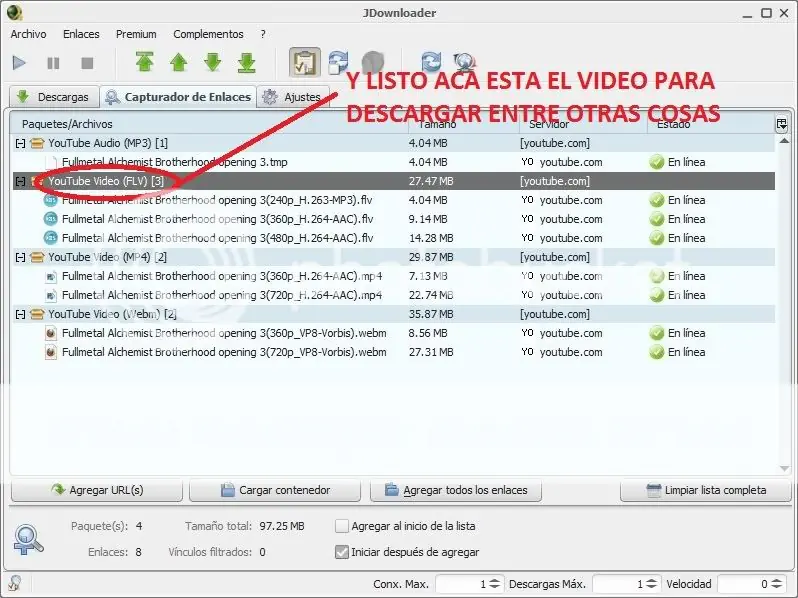Select file Fullmetal Alchemist Brotherhood opening 3.tmp
The height and width of the screenshot is (598, 798).
coord(393,162)
